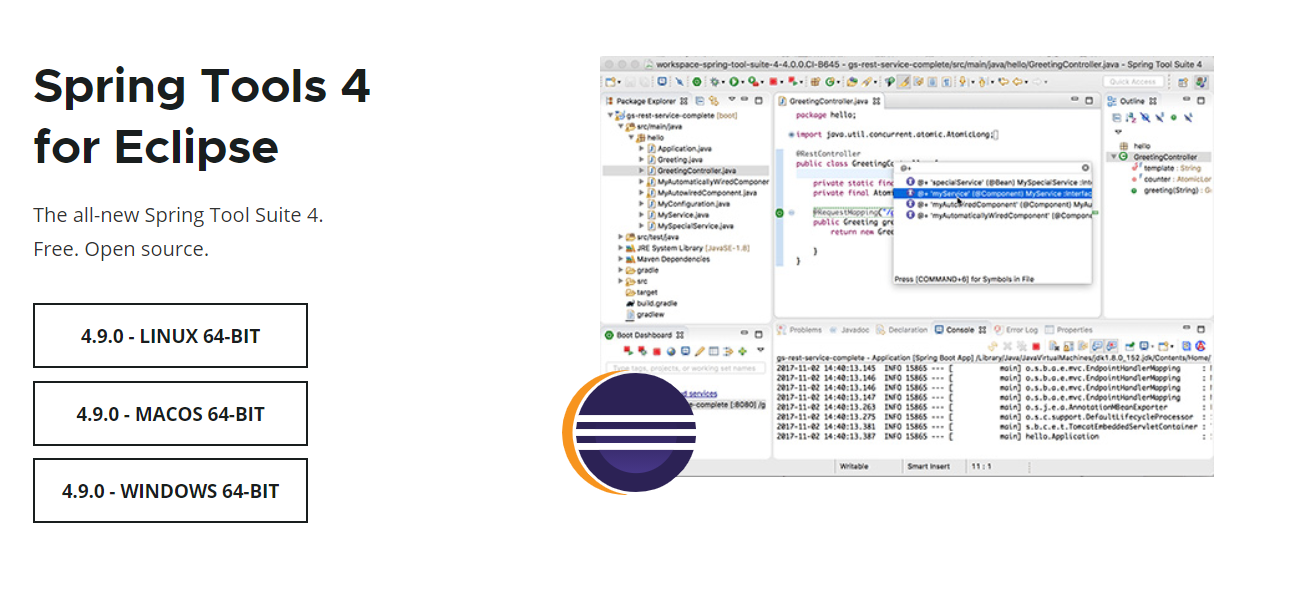Screen dimensions: 1294x603
Task: Click 'Writable' in the IDE status bar
Action: (x=855, y=466)
